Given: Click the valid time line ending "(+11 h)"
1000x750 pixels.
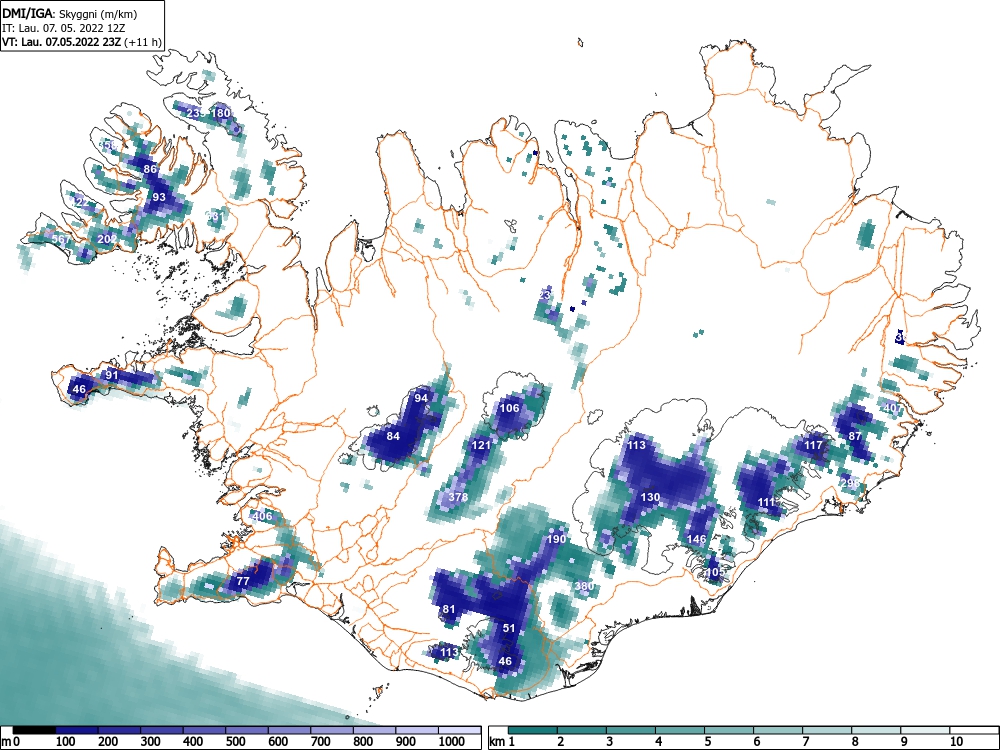Looking at the screenshot, I should coord(82,42).
